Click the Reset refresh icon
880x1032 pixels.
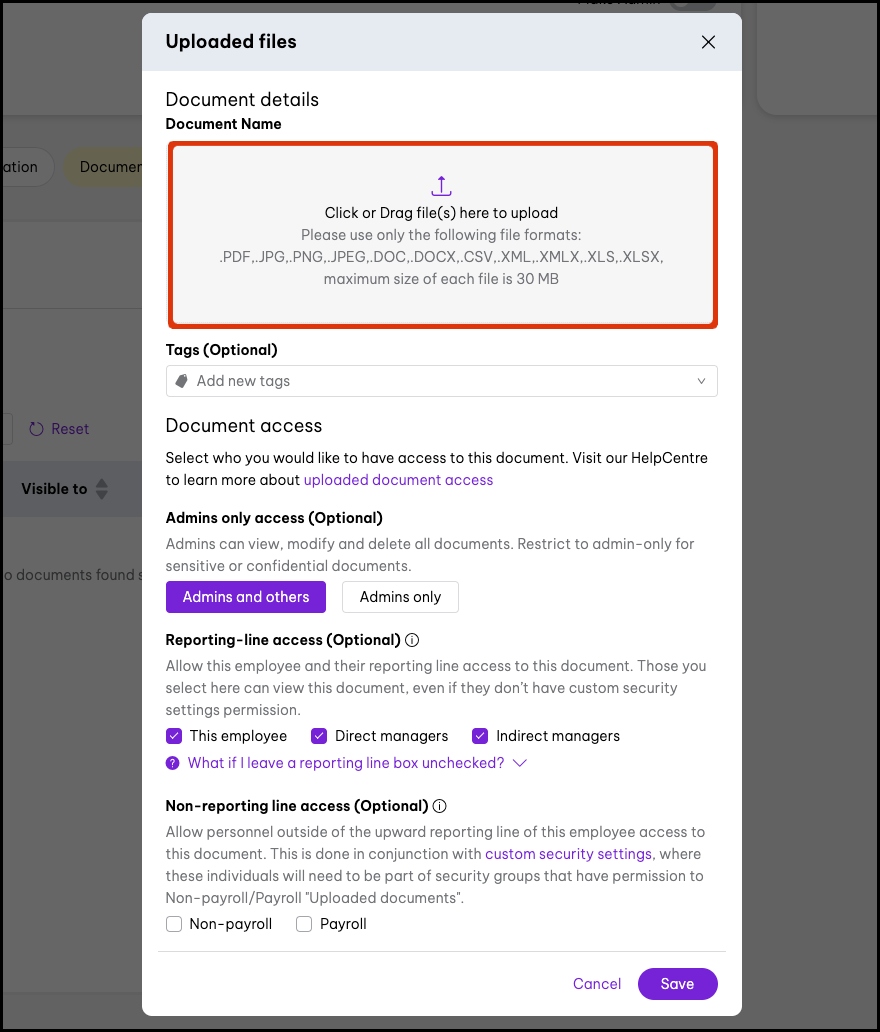(x=36, y=429)
